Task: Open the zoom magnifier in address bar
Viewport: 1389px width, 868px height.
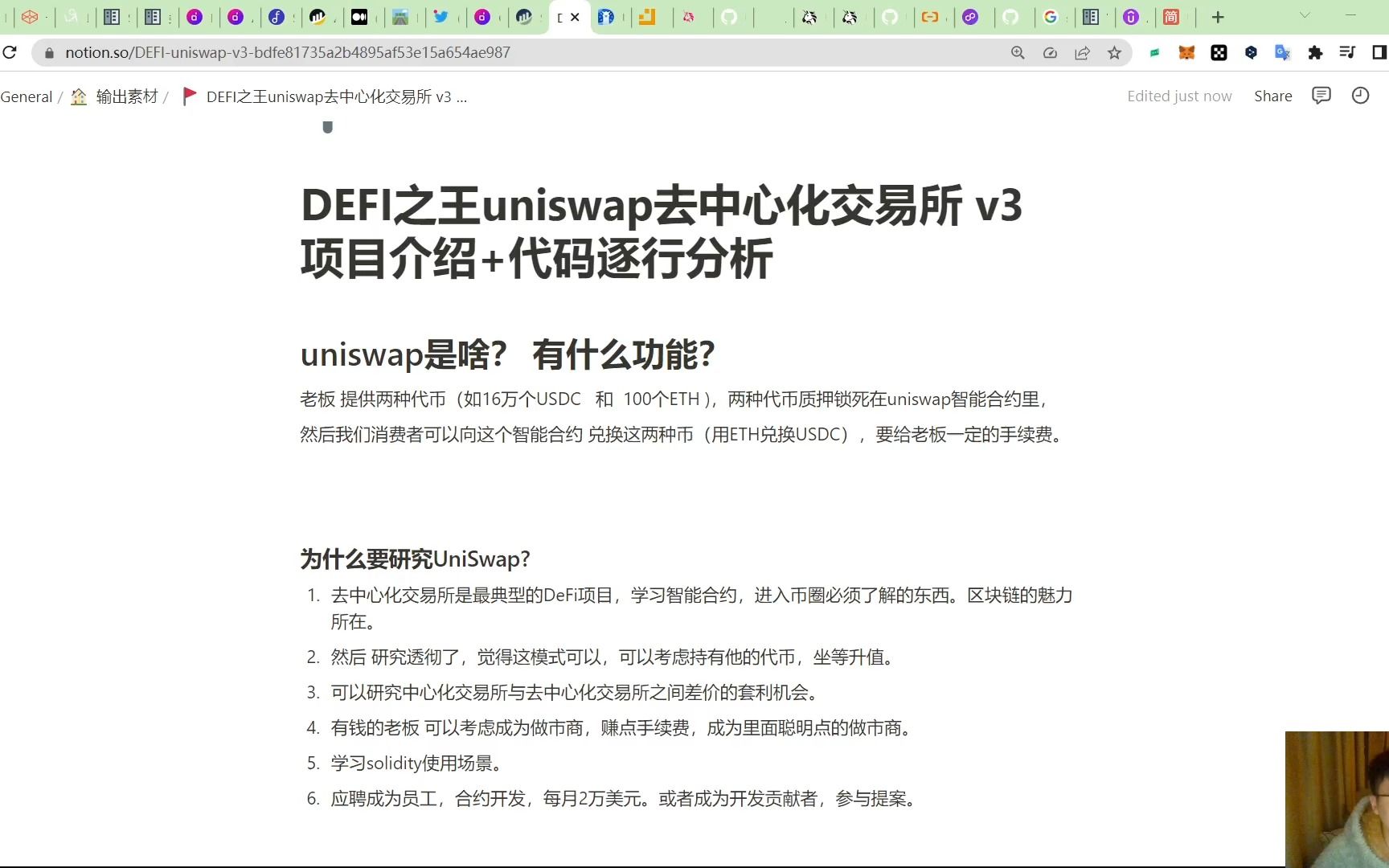Action: [1018, 52]
